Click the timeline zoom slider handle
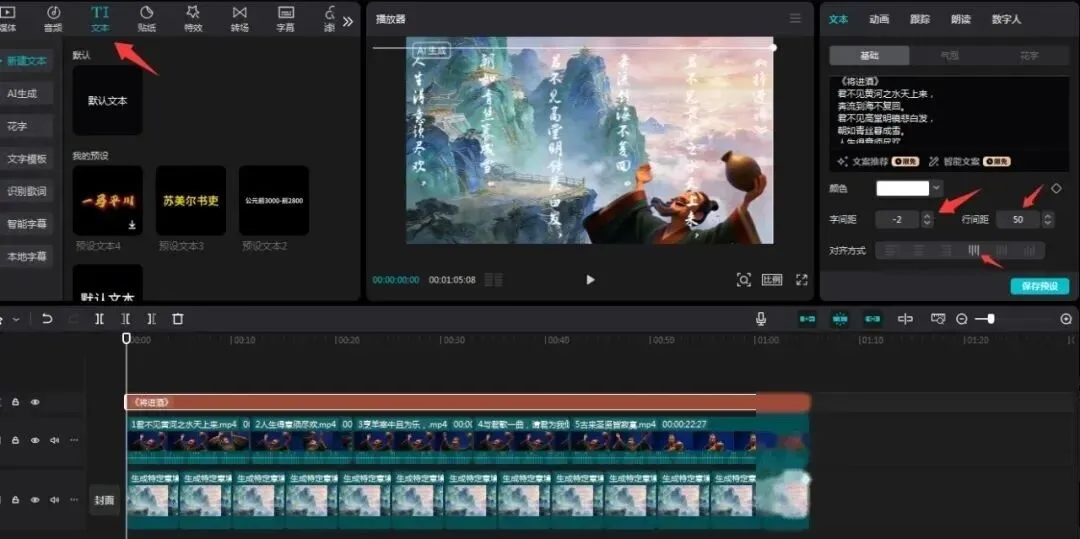Screen dimensions: 1080x539 pyautogui.click(x=990, y=319)
